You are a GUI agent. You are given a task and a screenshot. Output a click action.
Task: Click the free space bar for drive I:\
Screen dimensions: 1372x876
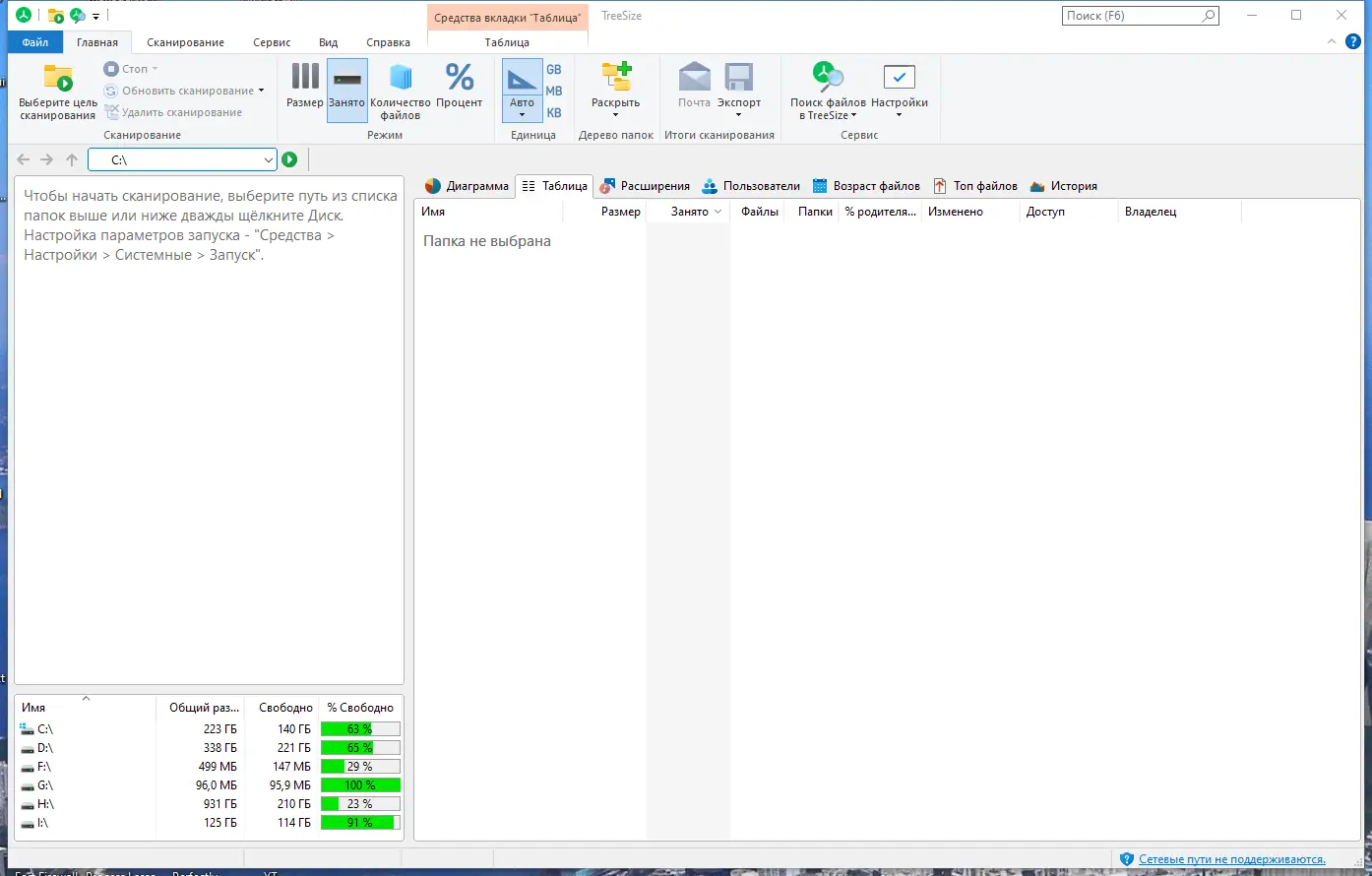360,823
